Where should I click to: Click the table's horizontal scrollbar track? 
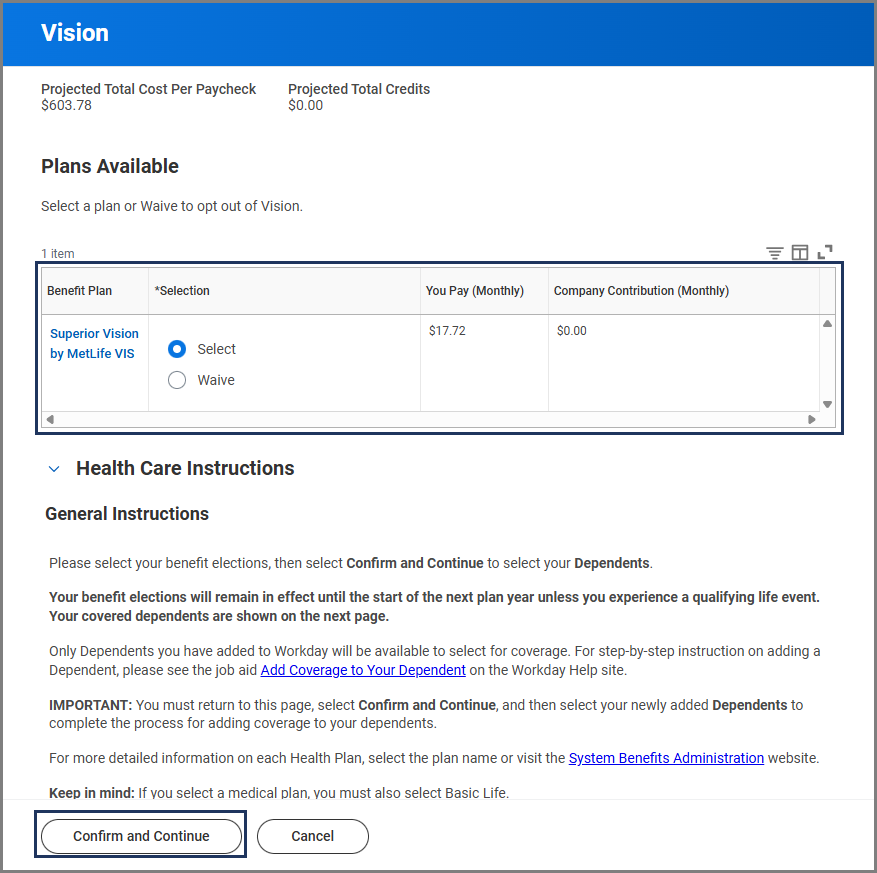430,420
